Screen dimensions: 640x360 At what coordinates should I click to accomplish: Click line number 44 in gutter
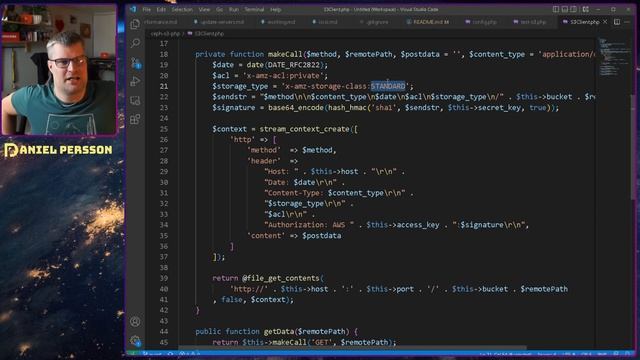point(164,332)
